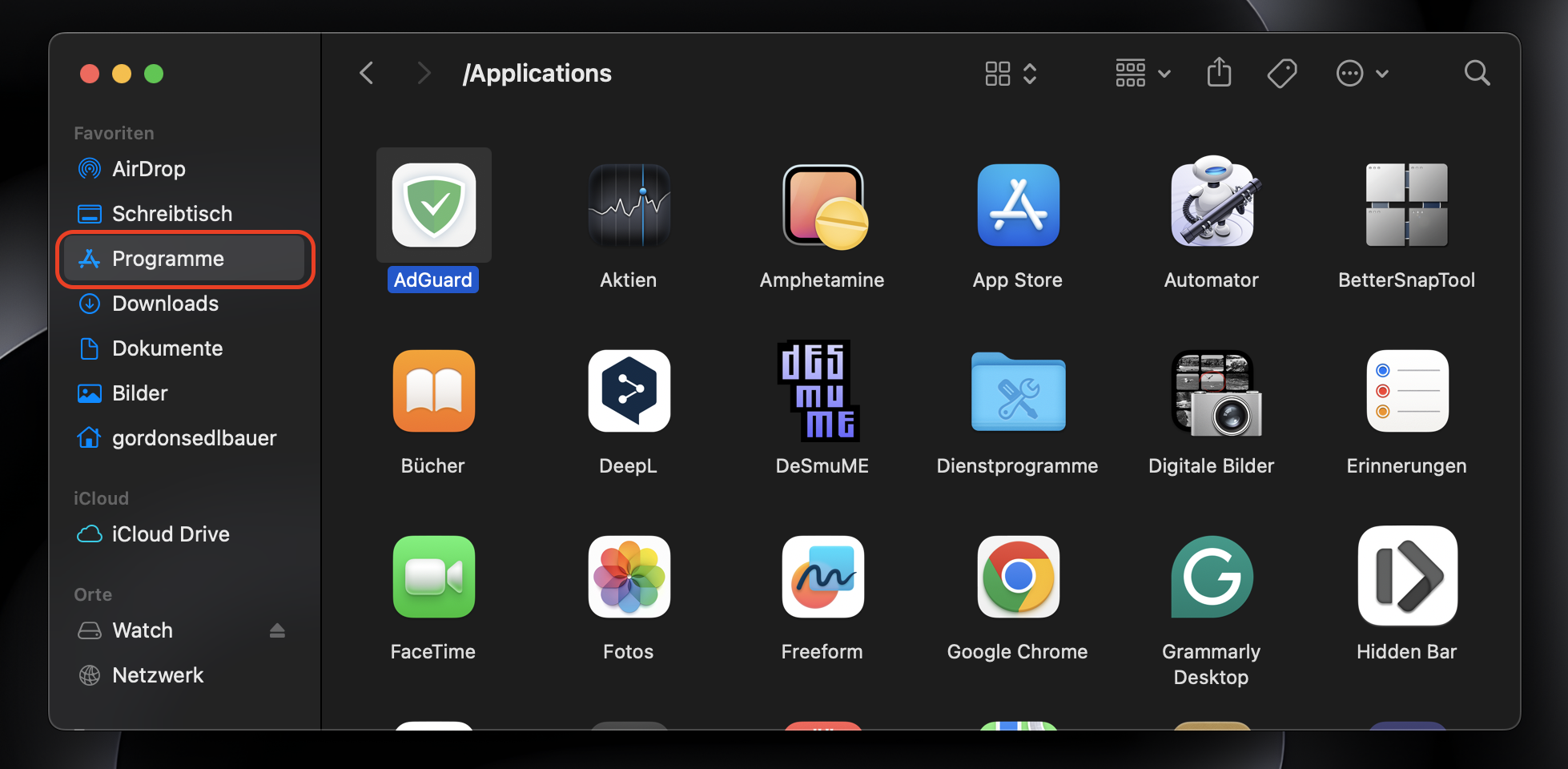Open the more actions ellipsis menu
1568x769 pixels.
pyautogui.click(x=1362, y=74)
